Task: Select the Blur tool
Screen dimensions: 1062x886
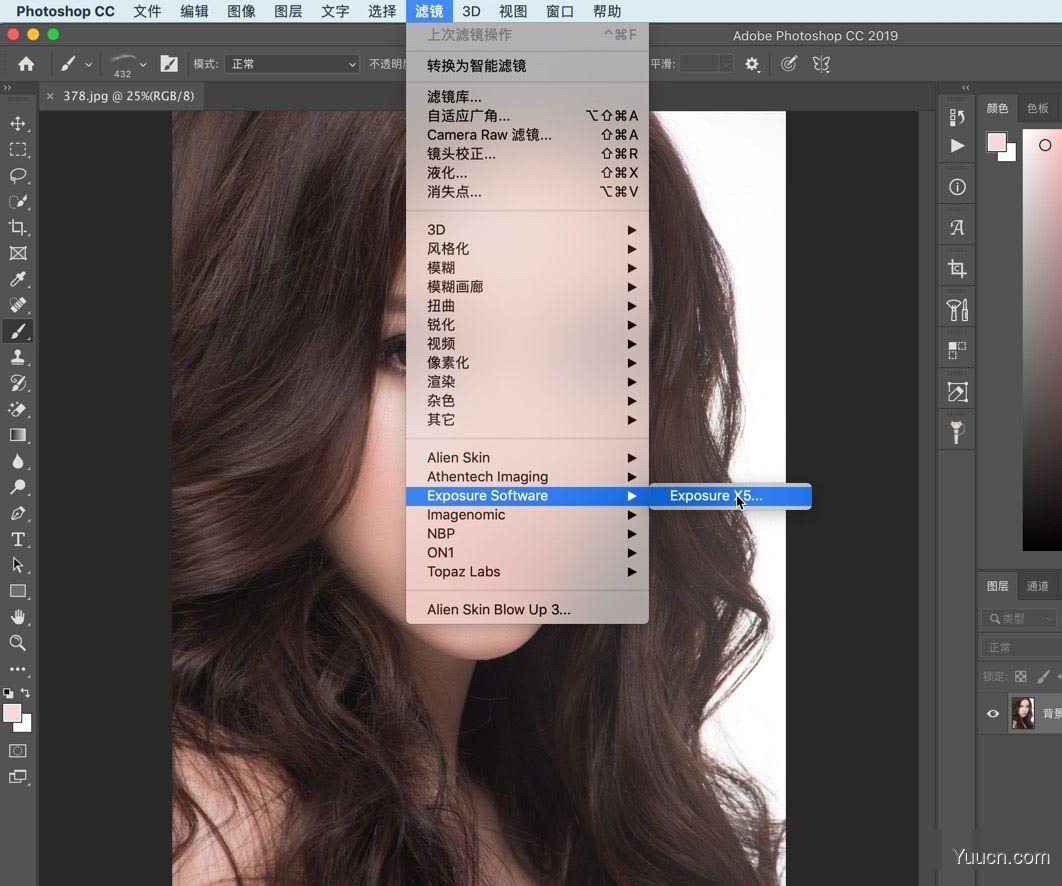Action: [x=18, y=461]
